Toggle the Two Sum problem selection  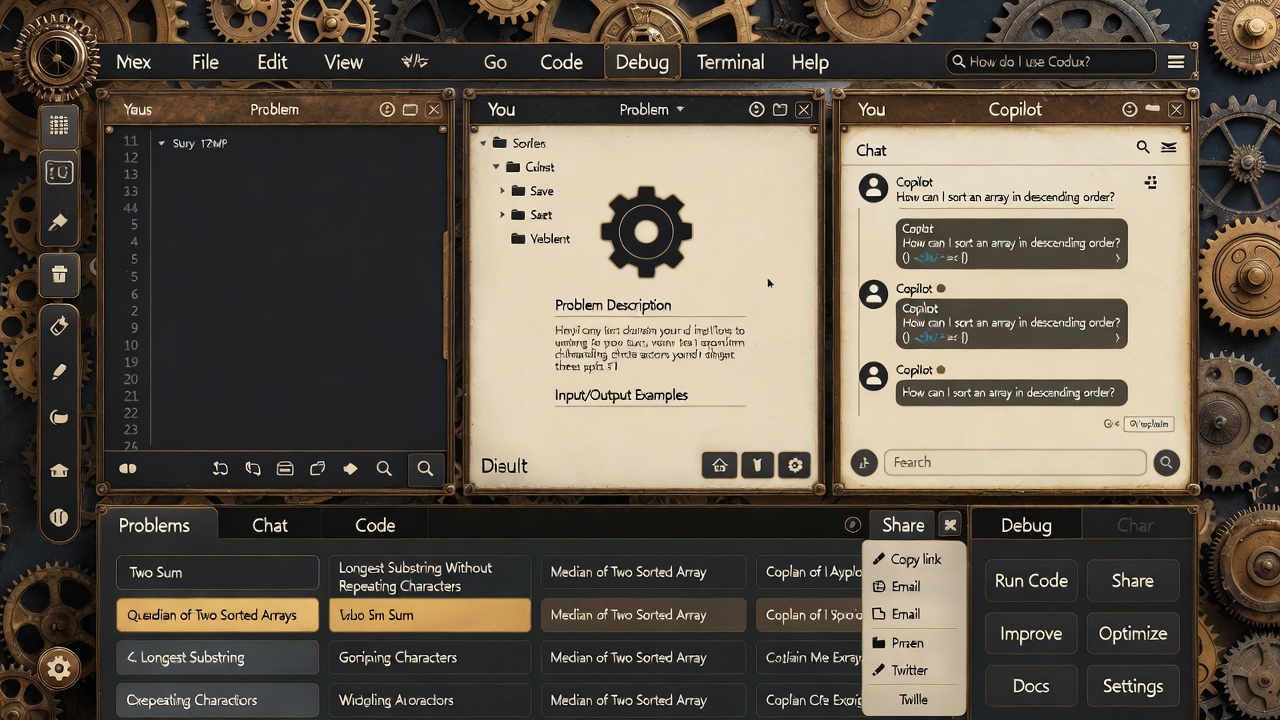point(217,572)
